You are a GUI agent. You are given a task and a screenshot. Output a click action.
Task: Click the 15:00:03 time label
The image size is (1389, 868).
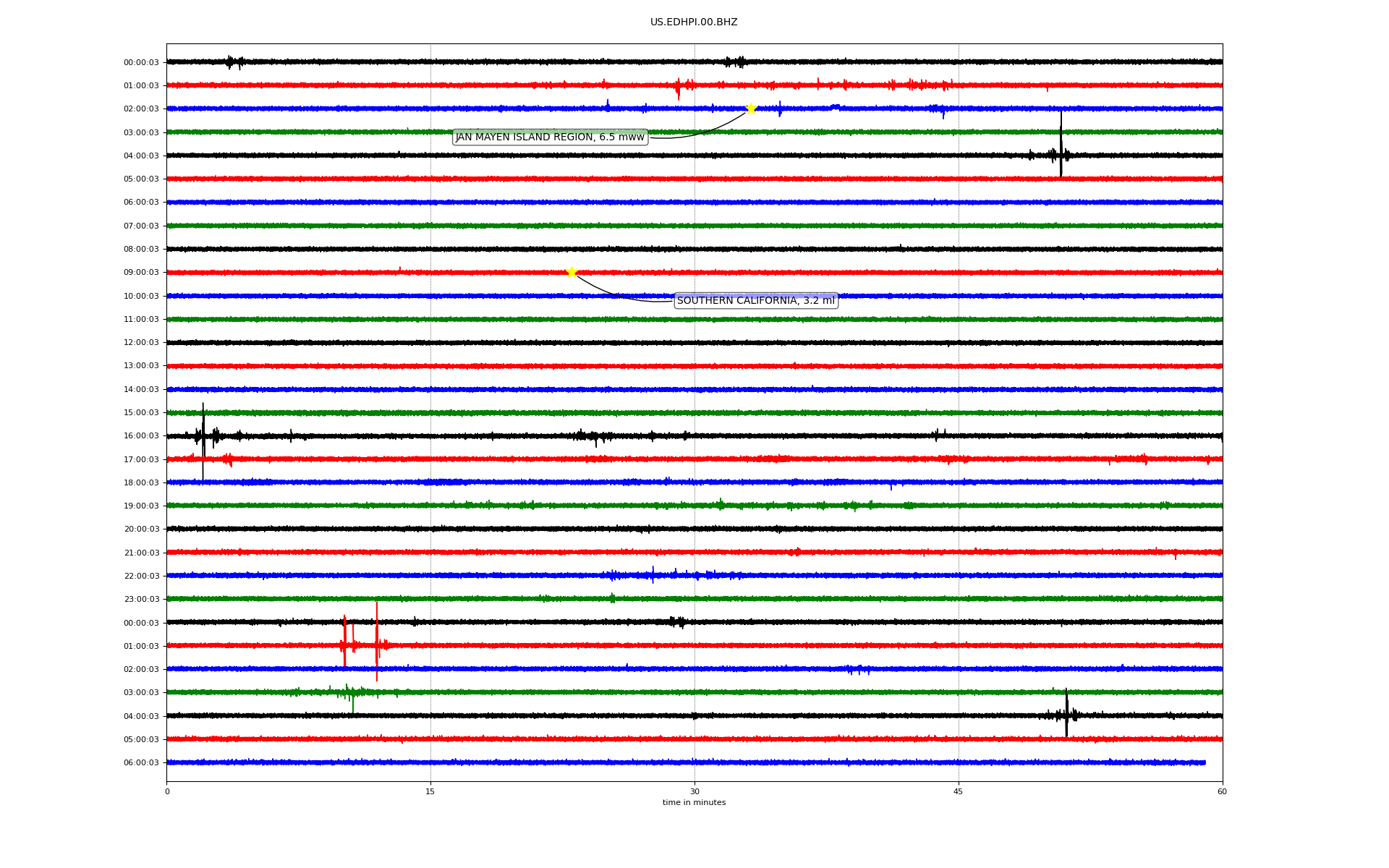[x=141, y=412]
